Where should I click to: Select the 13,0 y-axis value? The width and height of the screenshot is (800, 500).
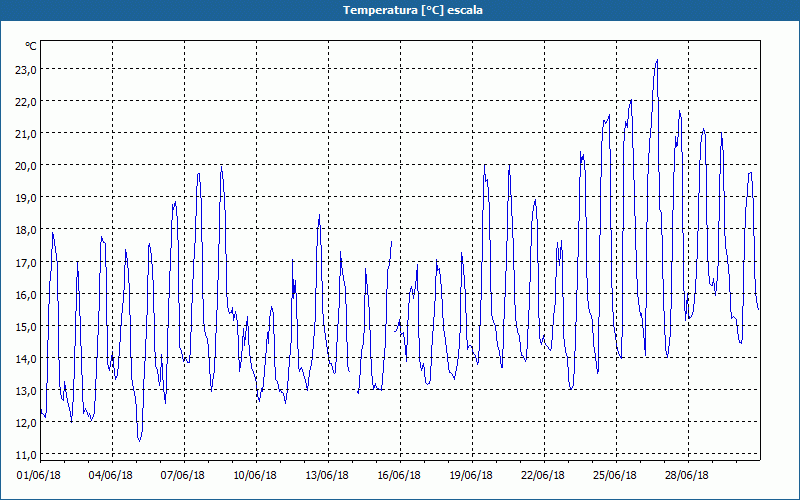point(26,391)
